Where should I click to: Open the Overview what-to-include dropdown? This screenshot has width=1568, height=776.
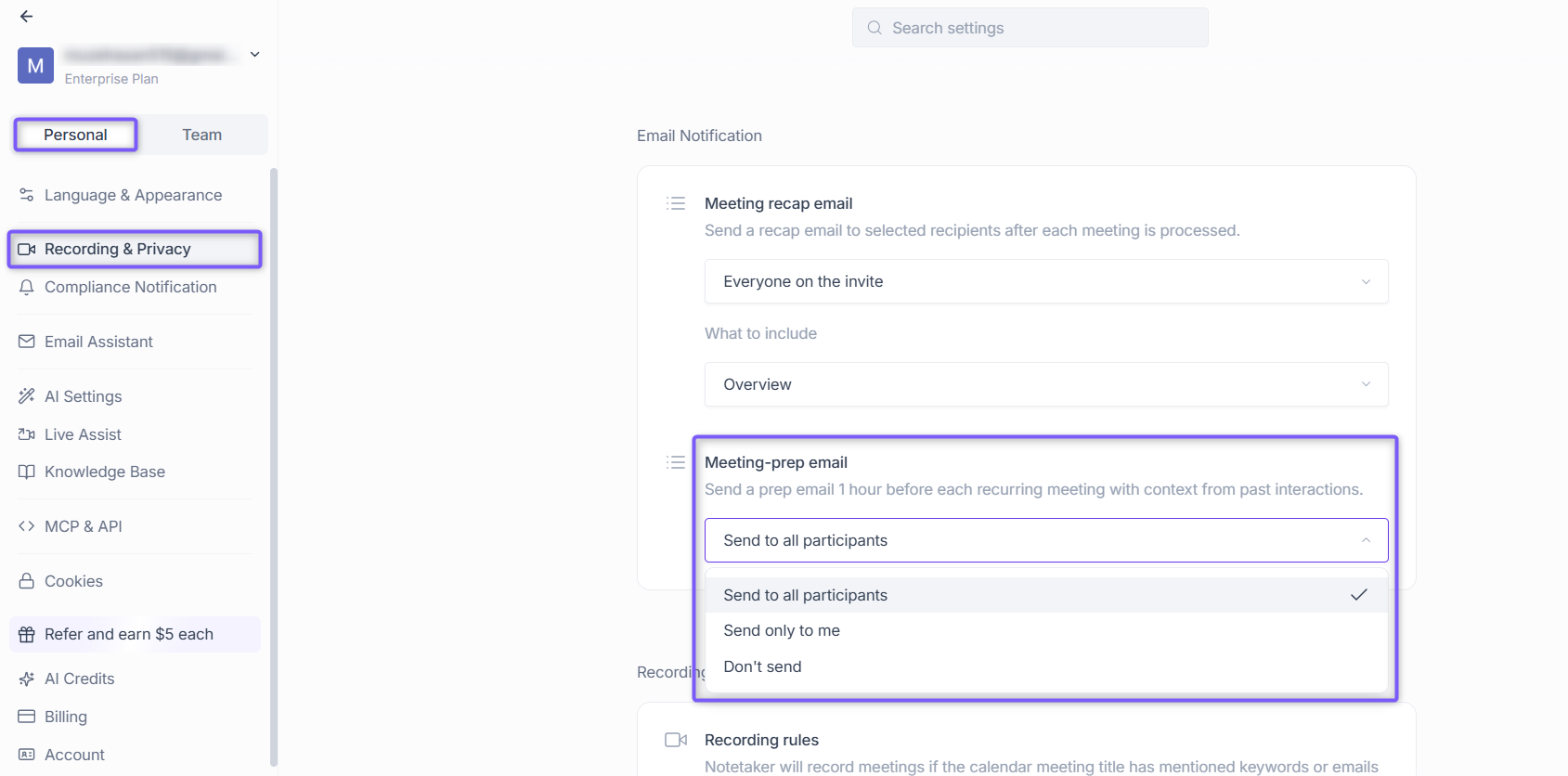[1046, 384]
